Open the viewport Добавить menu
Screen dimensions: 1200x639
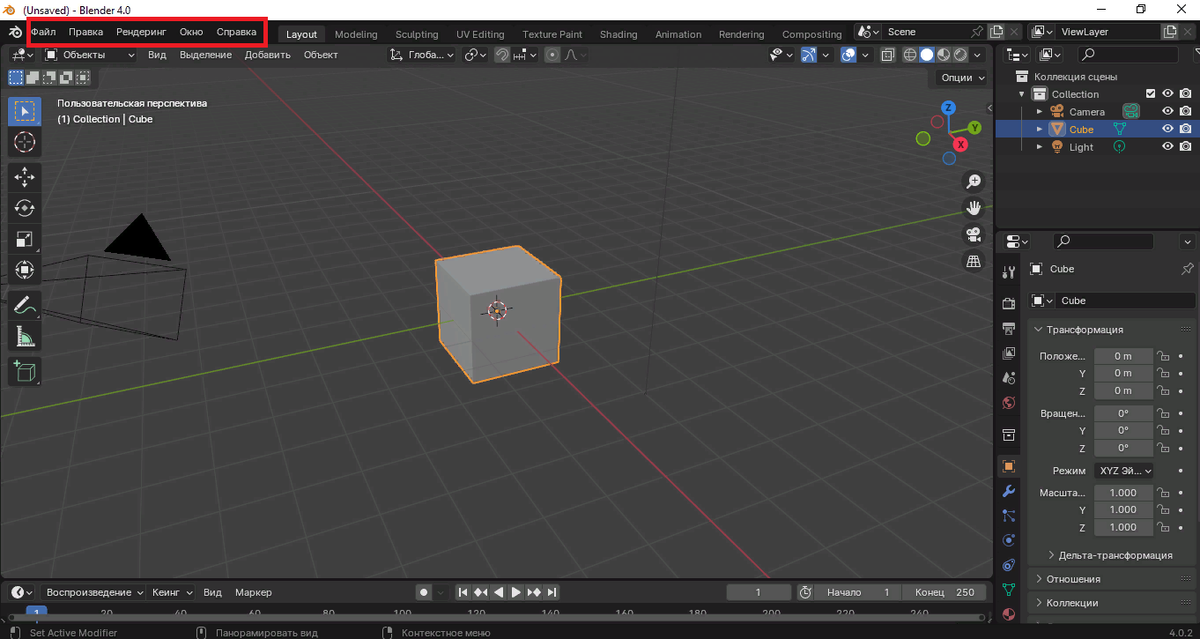[x=268, y=55]
